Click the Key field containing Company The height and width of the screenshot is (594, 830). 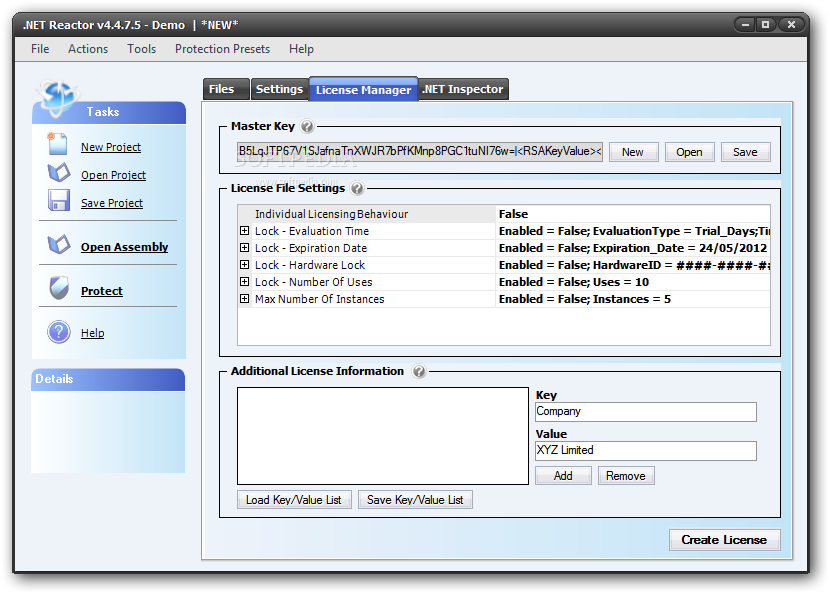tap(646, 411)
